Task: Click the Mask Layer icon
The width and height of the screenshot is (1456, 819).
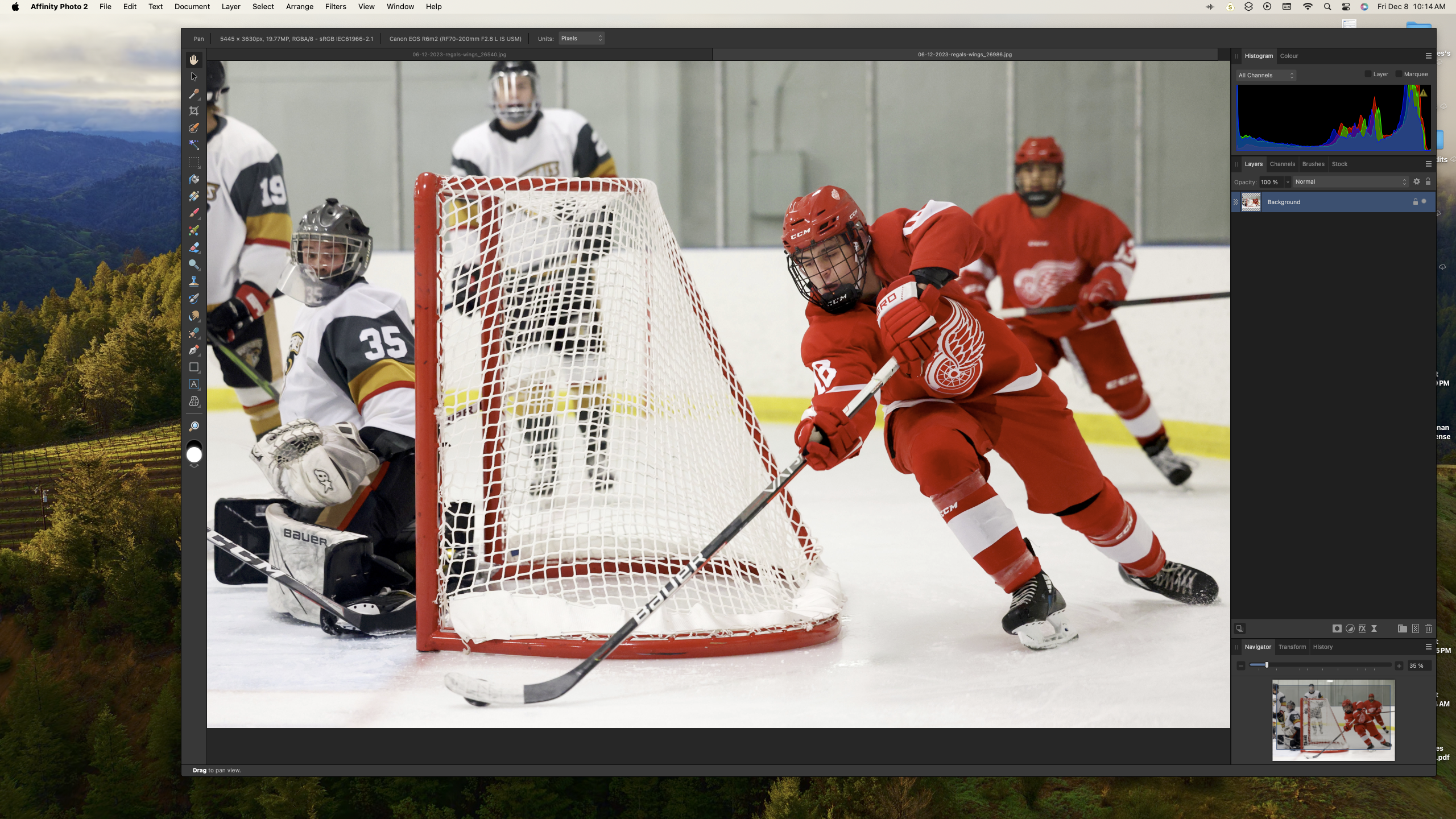Action: 1337,628
